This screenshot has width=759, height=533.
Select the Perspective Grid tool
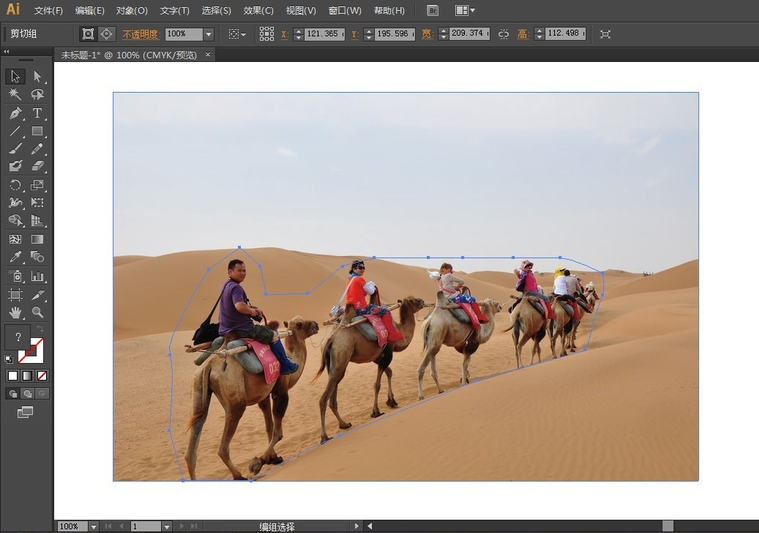(x=37, y=220)
